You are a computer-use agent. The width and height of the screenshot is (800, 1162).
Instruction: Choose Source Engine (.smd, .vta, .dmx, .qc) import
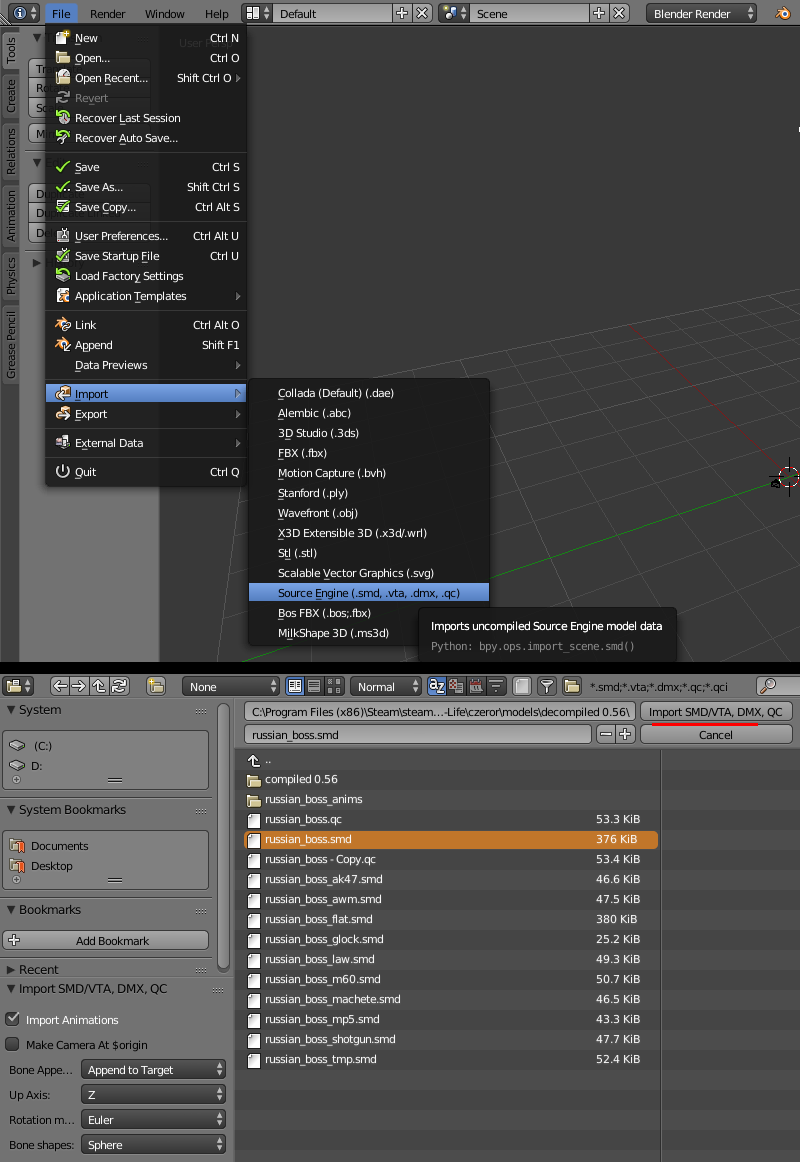(x=369, y=593)
